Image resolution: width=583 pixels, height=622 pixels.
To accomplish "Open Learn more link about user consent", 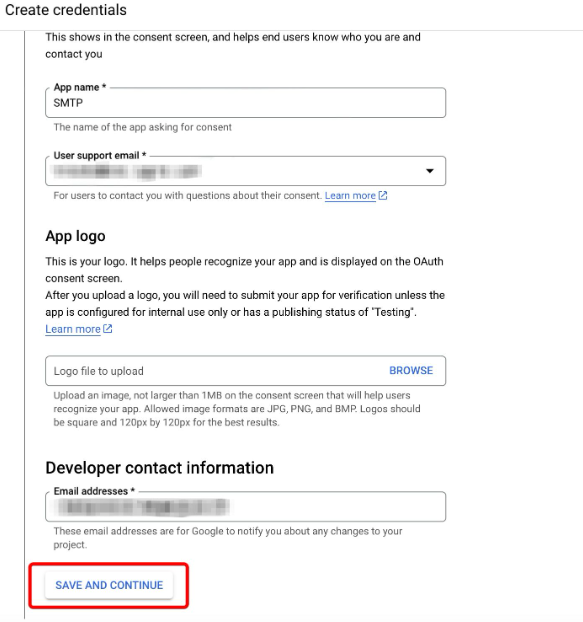I will click(350, 196).
